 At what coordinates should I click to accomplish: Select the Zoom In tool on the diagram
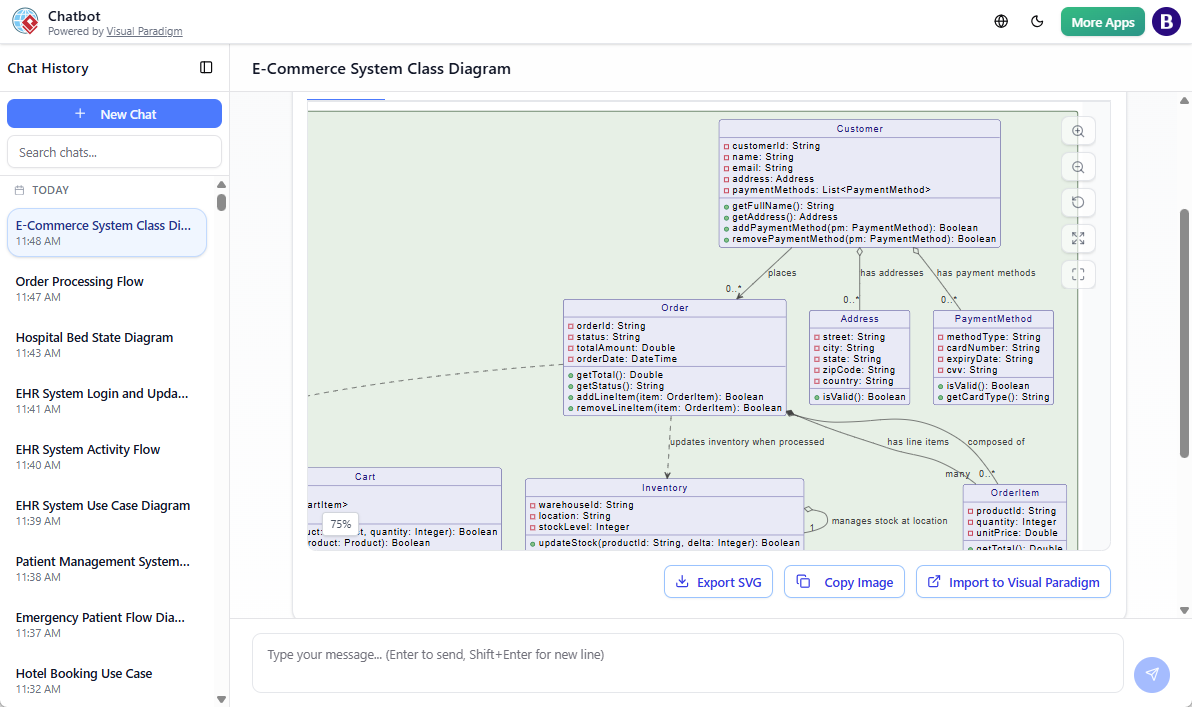coord(1077,131)
